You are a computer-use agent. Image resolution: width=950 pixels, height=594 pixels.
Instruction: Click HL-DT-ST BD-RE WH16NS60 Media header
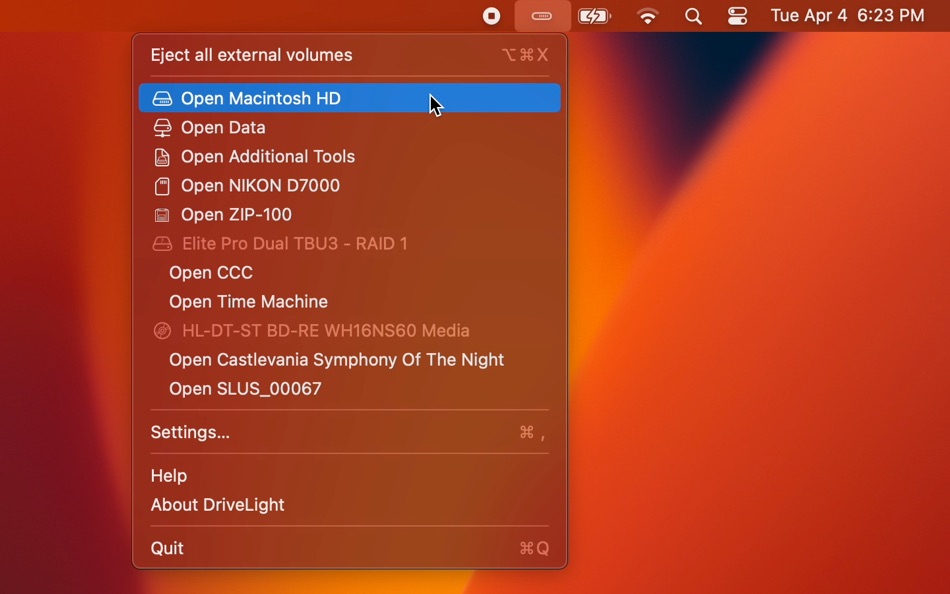click(350, 331)
